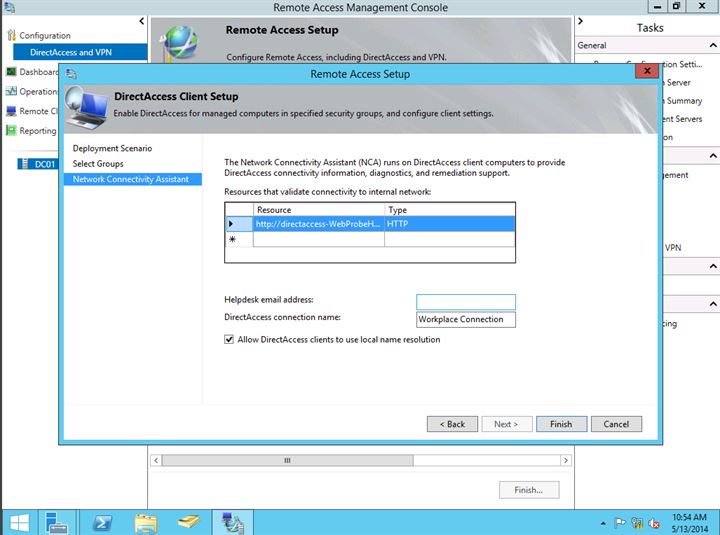Show hidden system tray icons
Image resolution: width=720 pixels, height=535 pixels.
click(x=604, y=522)
